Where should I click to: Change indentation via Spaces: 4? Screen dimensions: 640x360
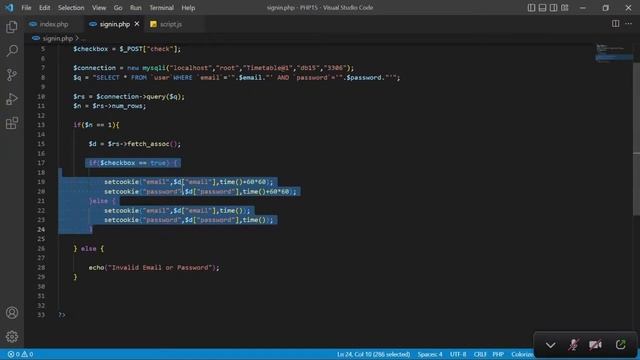(430, 354)
